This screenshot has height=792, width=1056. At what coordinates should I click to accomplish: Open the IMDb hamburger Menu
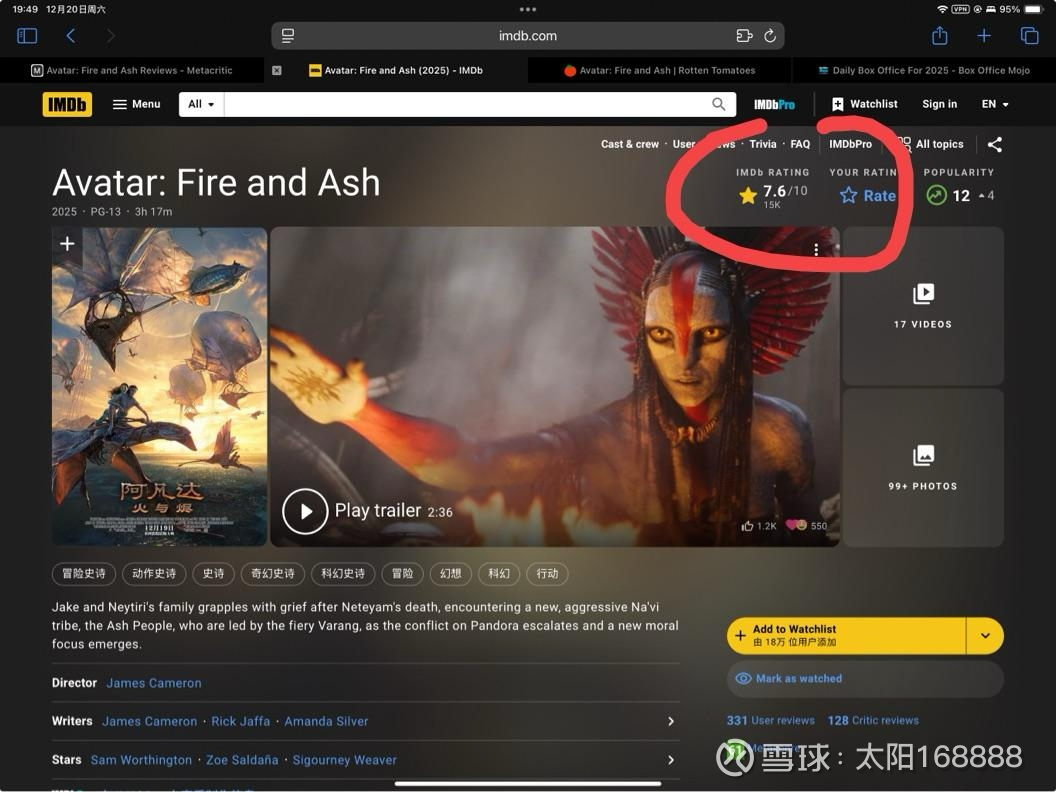point(137,104)
